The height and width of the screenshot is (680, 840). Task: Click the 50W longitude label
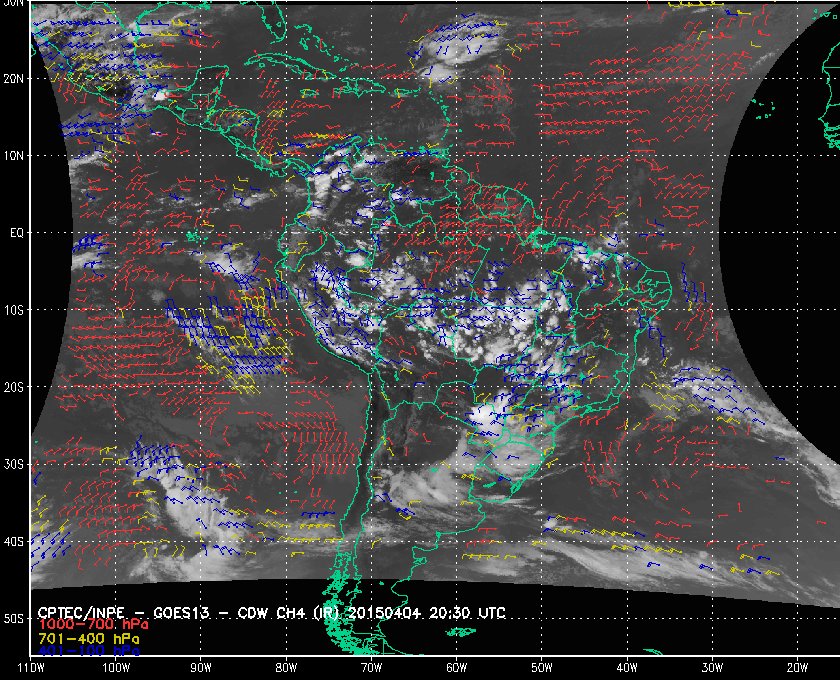542,668
